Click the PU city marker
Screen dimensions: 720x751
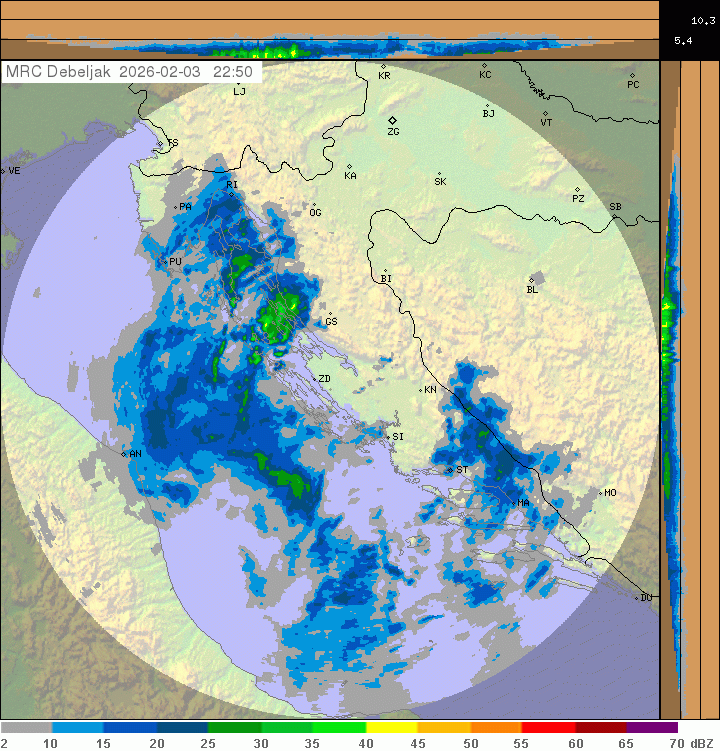[165, 261]
